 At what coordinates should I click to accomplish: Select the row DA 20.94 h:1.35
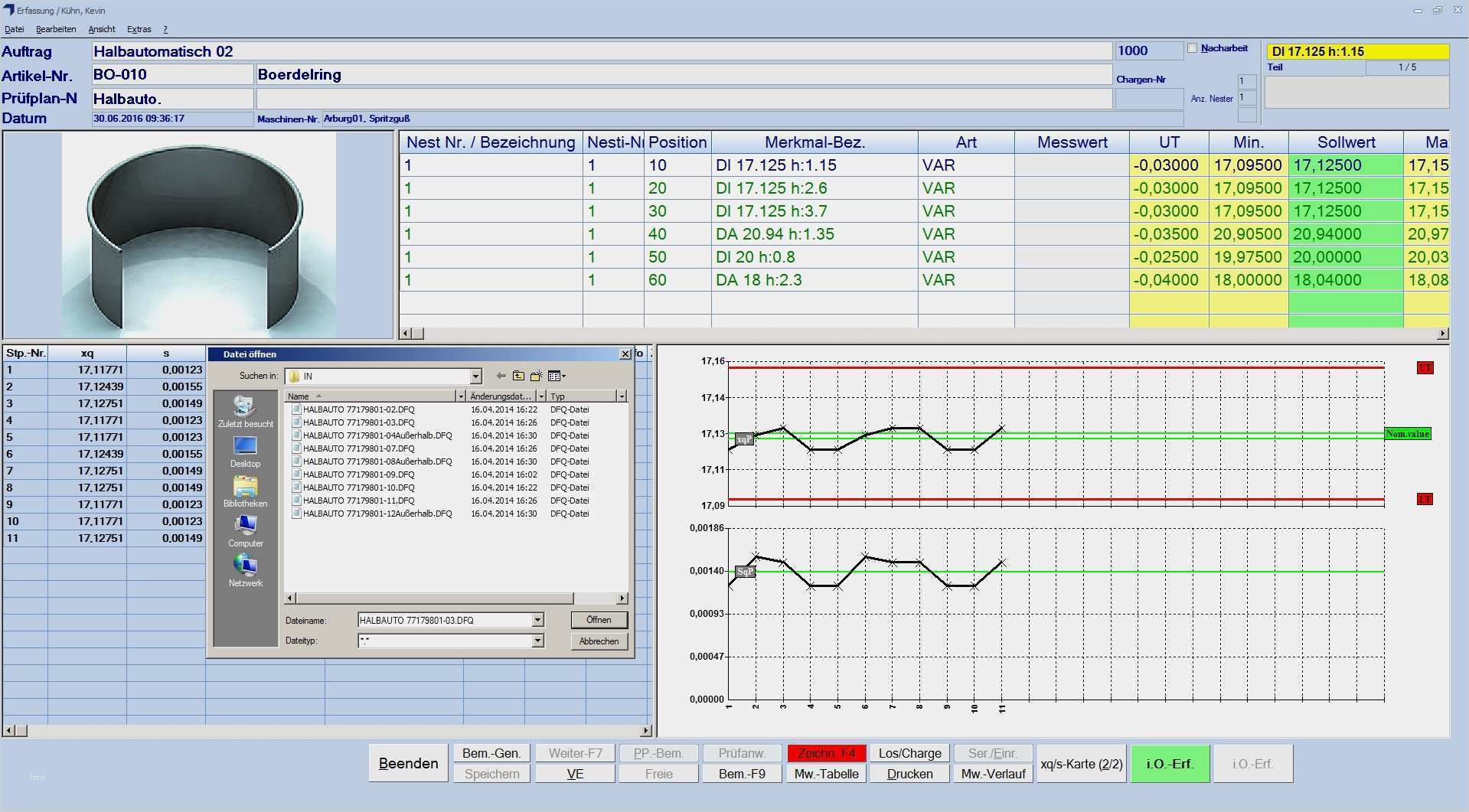pos(924,234)
